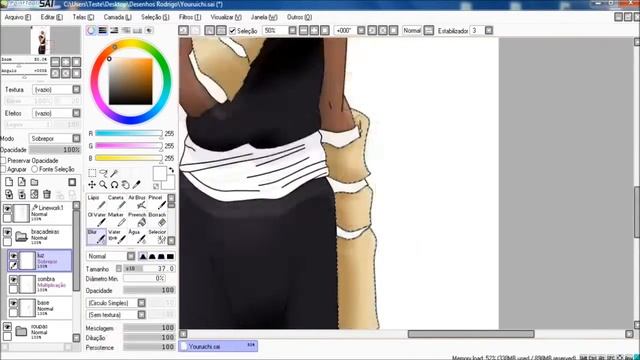Open the Filtros menu

coord(190,17)
